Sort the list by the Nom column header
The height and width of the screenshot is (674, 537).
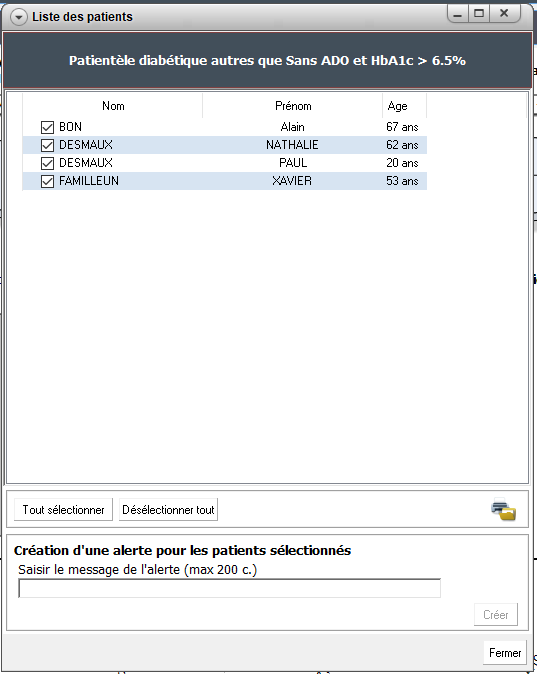click(x=113, y=106)
